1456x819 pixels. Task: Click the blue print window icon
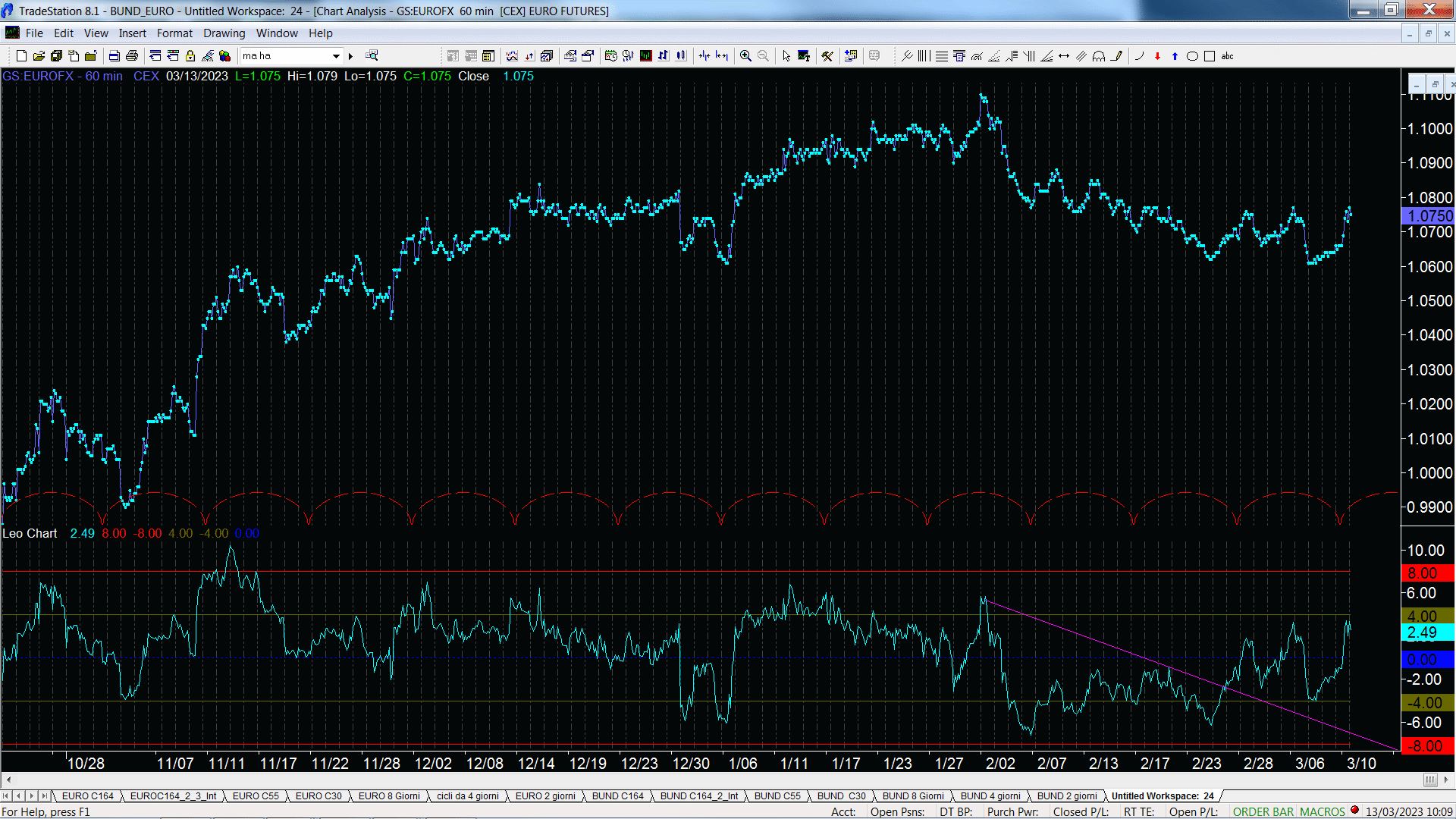[x=115, y=56]
